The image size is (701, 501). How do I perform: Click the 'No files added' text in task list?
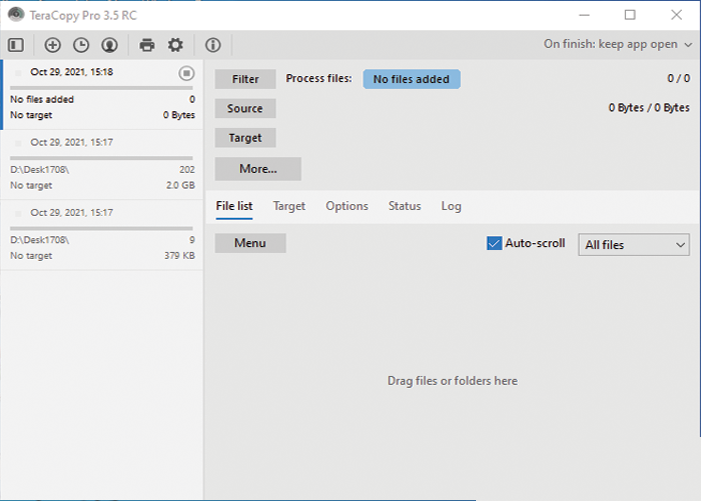pyautogui.click(x=42, y=99)
